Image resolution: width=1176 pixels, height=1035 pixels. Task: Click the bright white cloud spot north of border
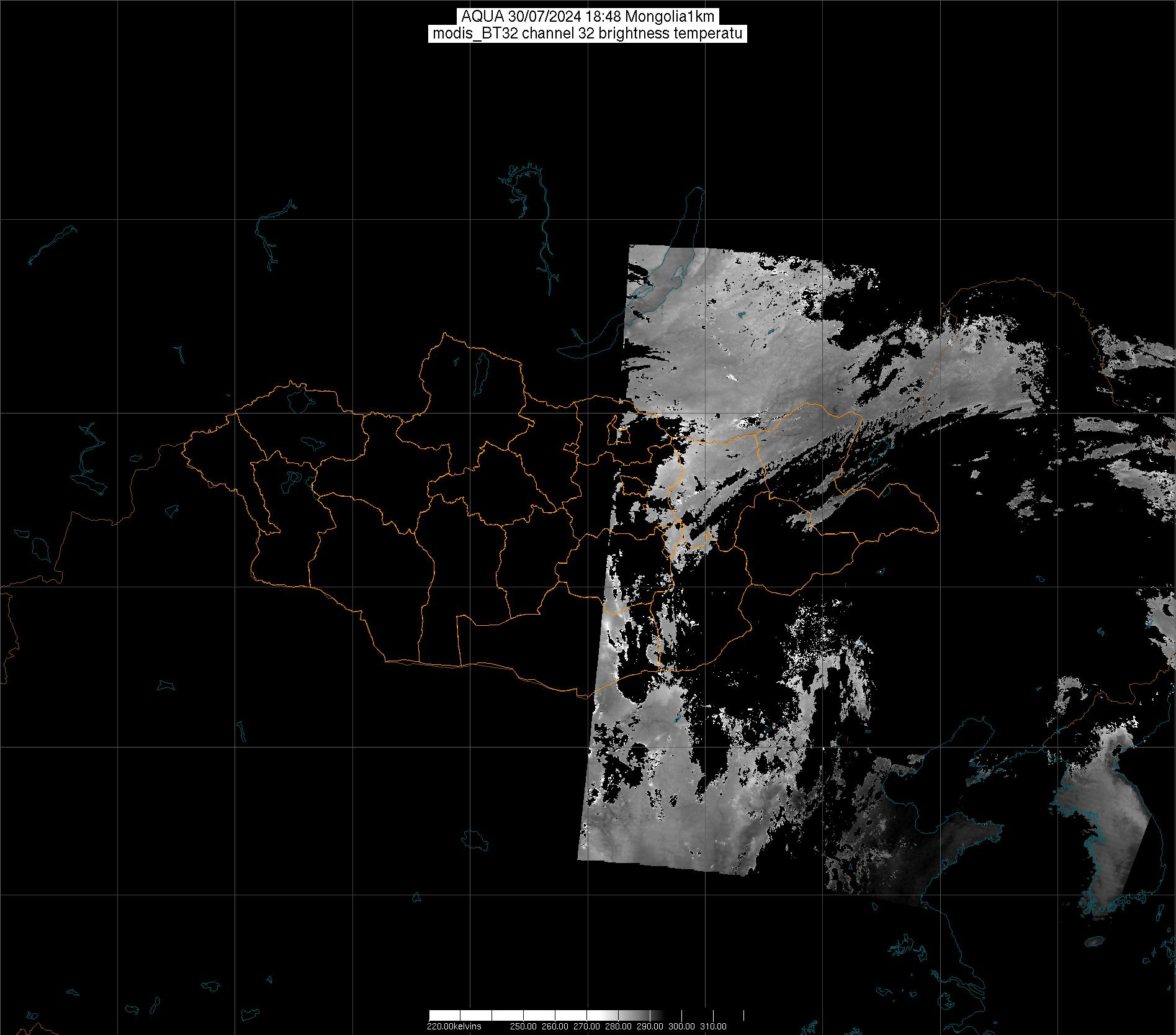coord(732,377)
